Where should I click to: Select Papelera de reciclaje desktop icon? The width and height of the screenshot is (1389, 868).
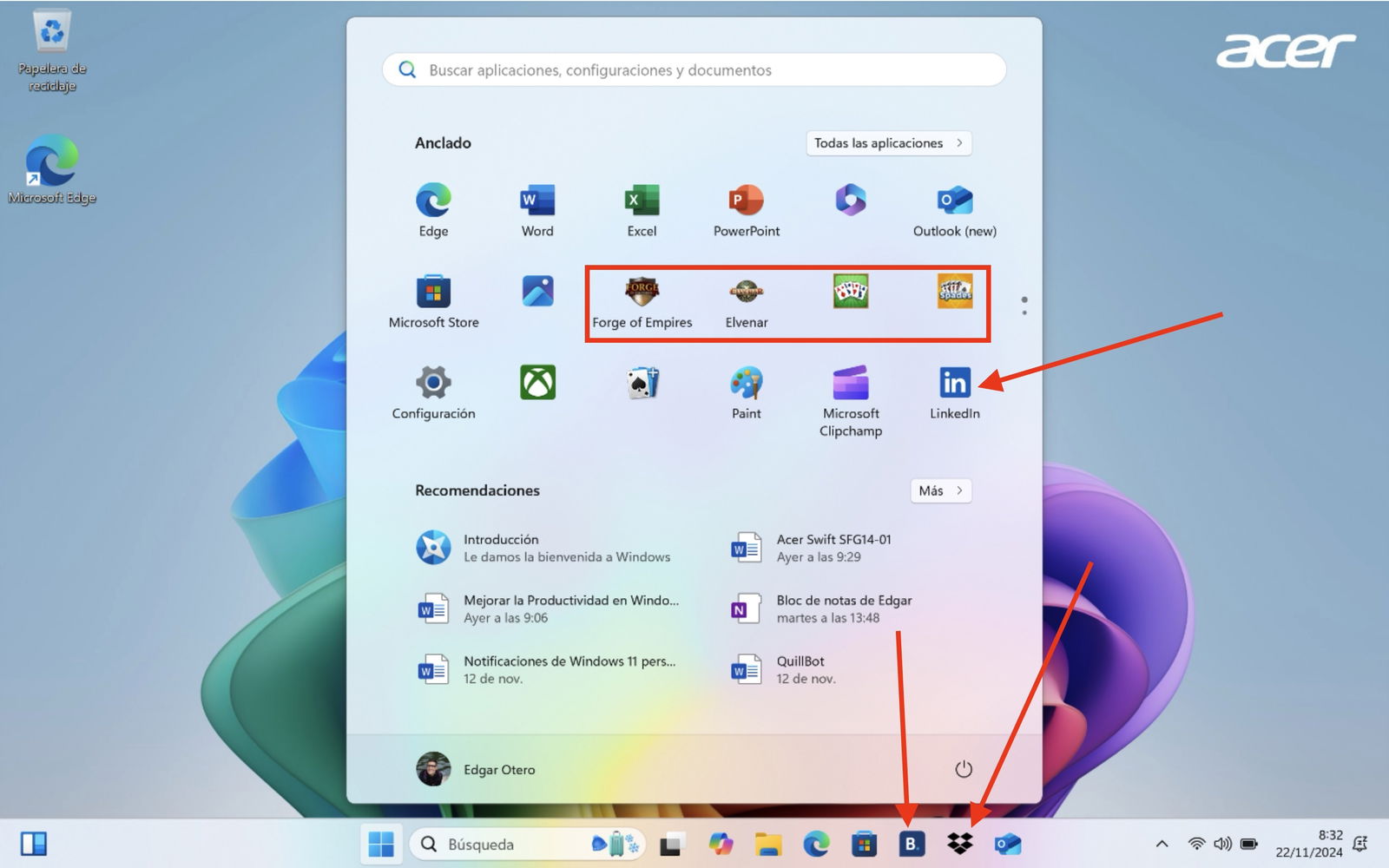point(52,50)
